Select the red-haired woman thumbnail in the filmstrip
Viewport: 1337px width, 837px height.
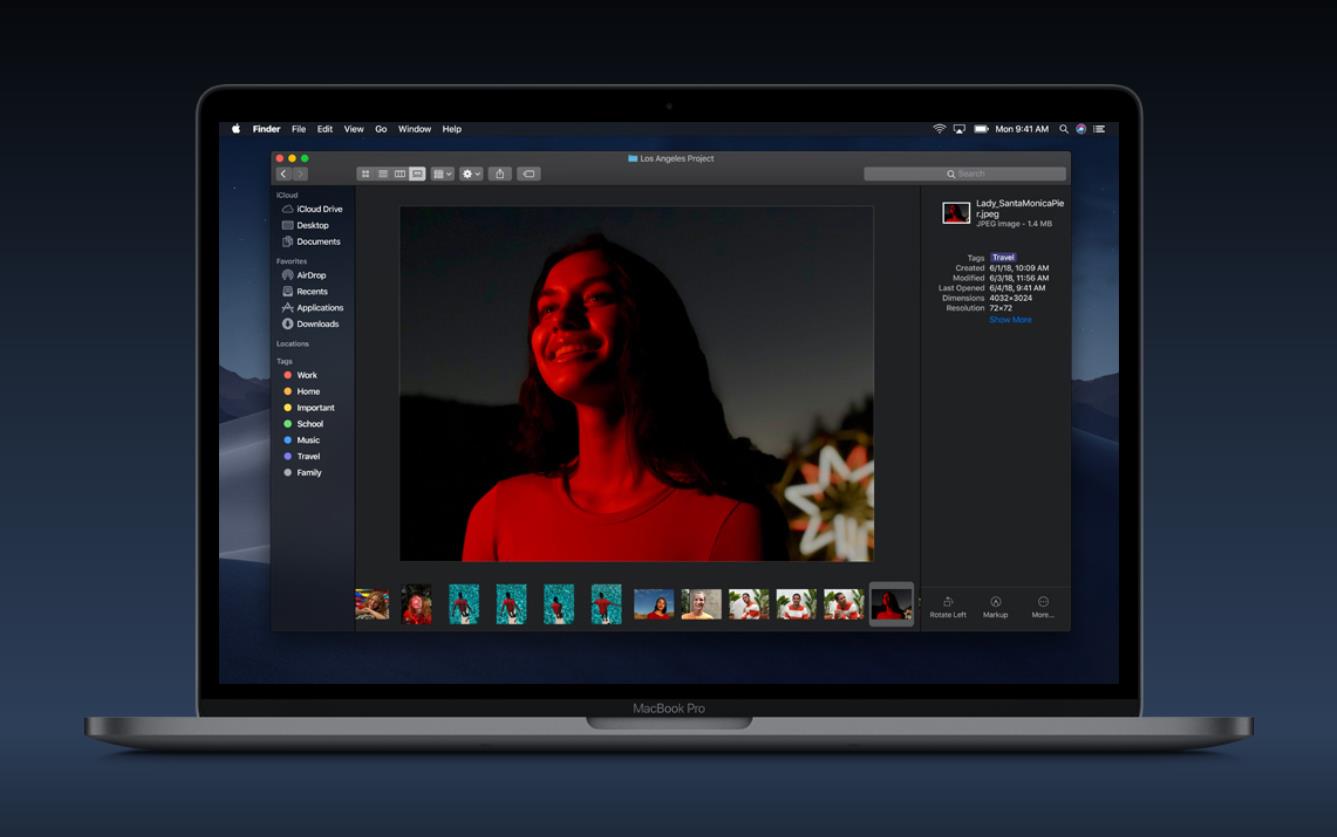(416, 604)
